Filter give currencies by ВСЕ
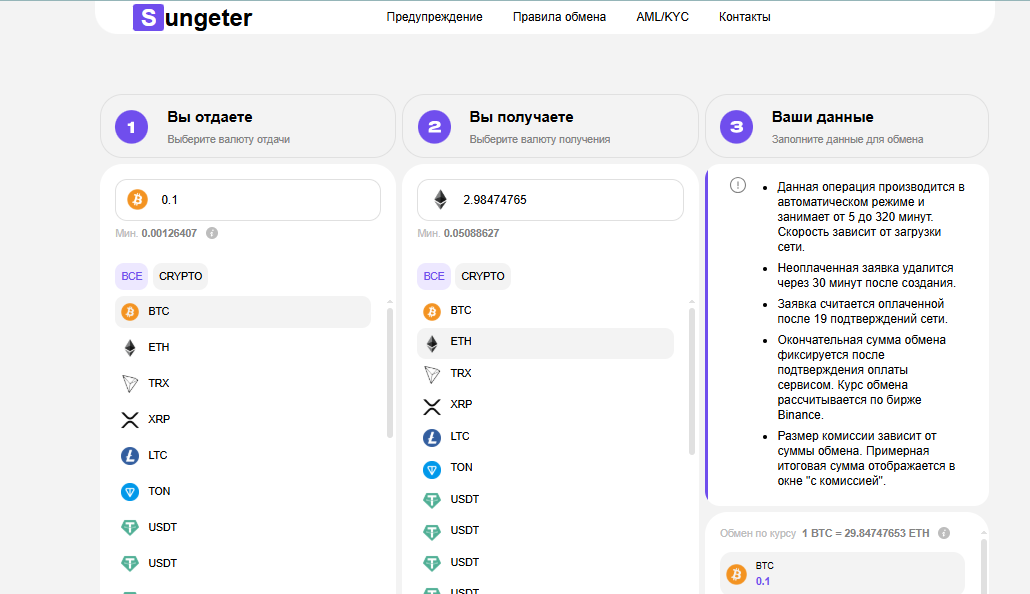This screenshot has width=1030, height=594. pyautogui.click(x=131, y=276)
